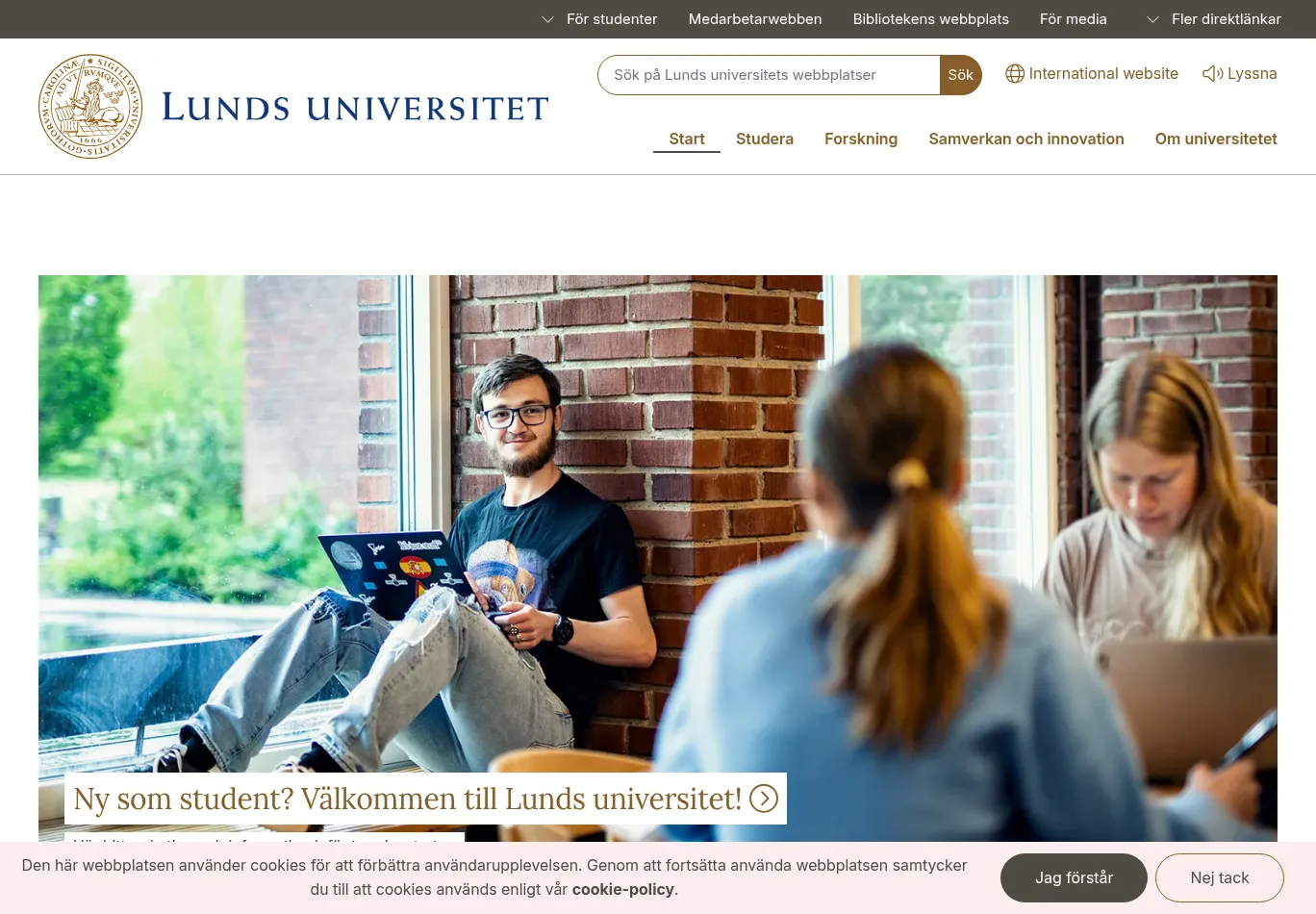The width and height of the screenshot is (1316, 914).
Task: Focus the Sök på Lunds universitets webbplatser field
Action: [769, 75]
